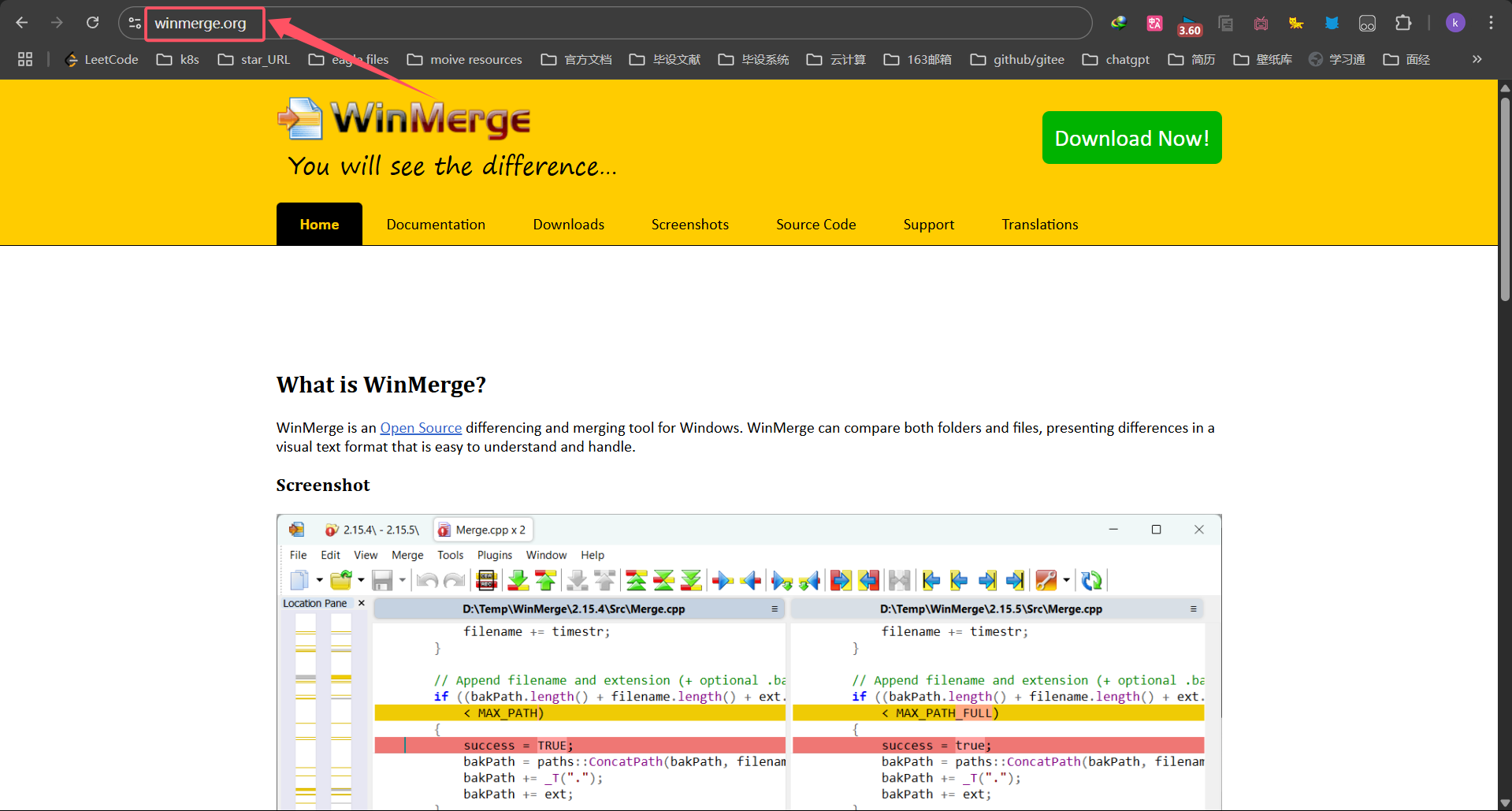Click the Internet Download Manager extension icon
Viewport: 1512px width, 811px height.
pyautogui.click(x=1119, y=23)
